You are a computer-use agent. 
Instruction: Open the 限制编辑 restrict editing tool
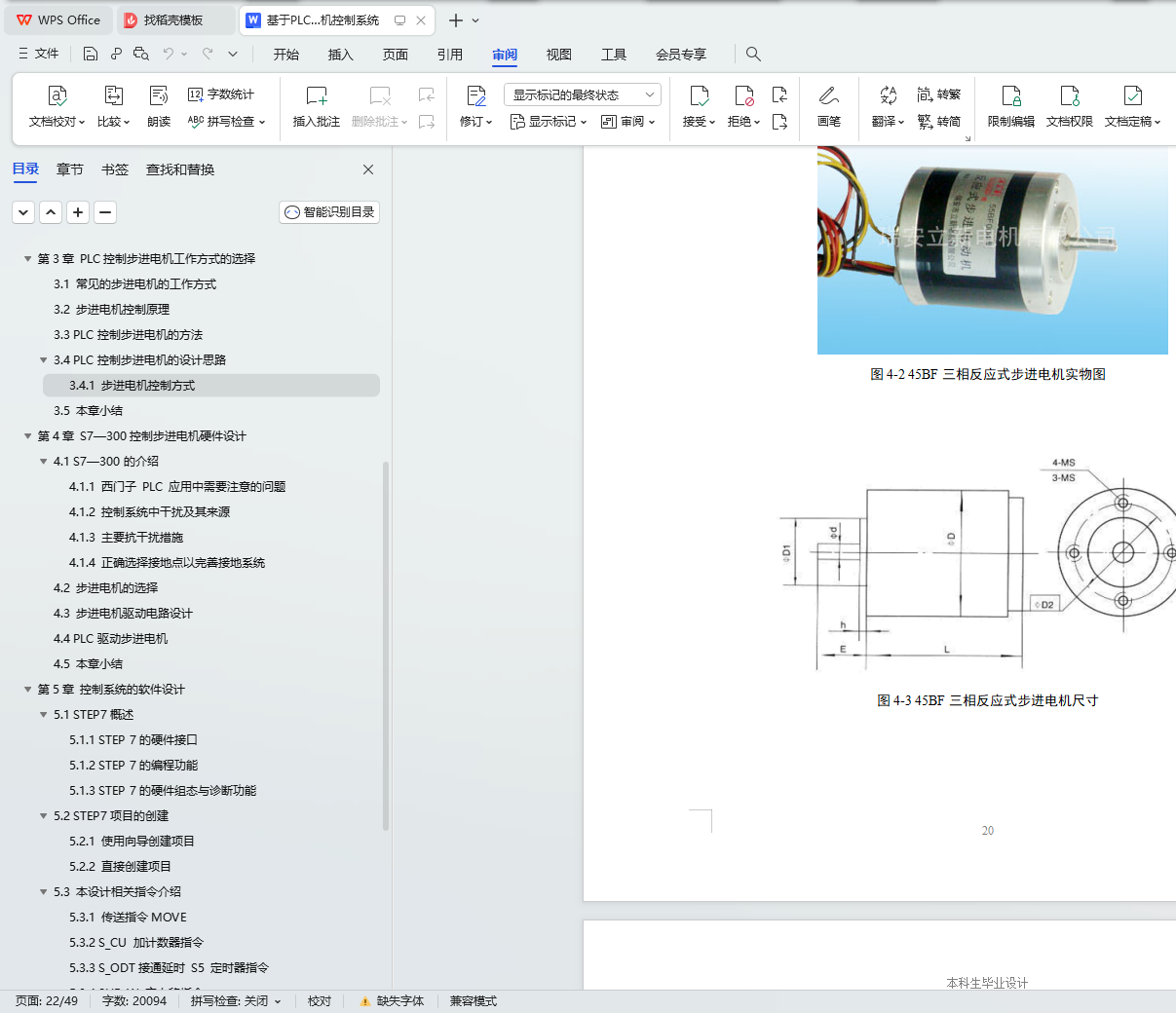pos(1010,107)
